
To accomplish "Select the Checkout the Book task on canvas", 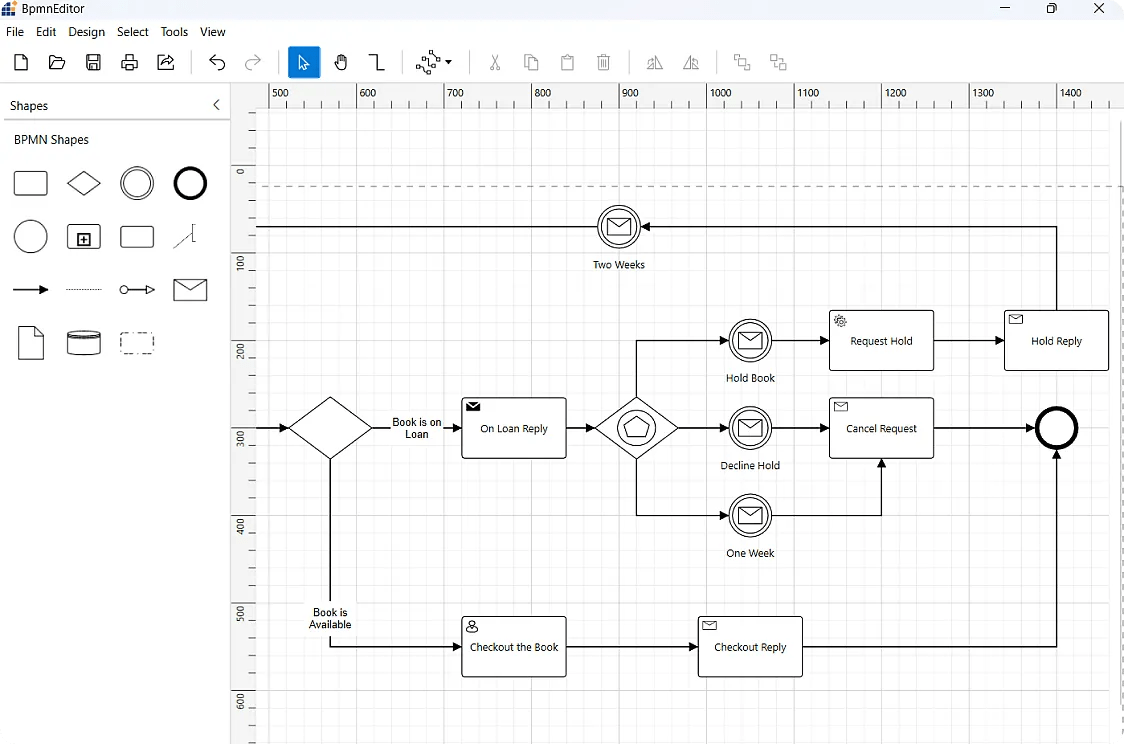I will 514,646.
